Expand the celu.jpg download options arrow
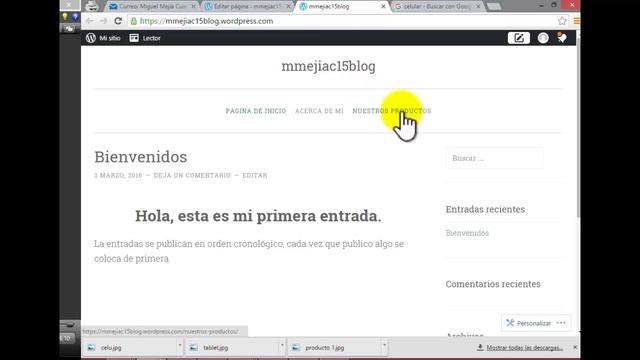The width and height of the screenshot is (640, 360). coord(180,345)
